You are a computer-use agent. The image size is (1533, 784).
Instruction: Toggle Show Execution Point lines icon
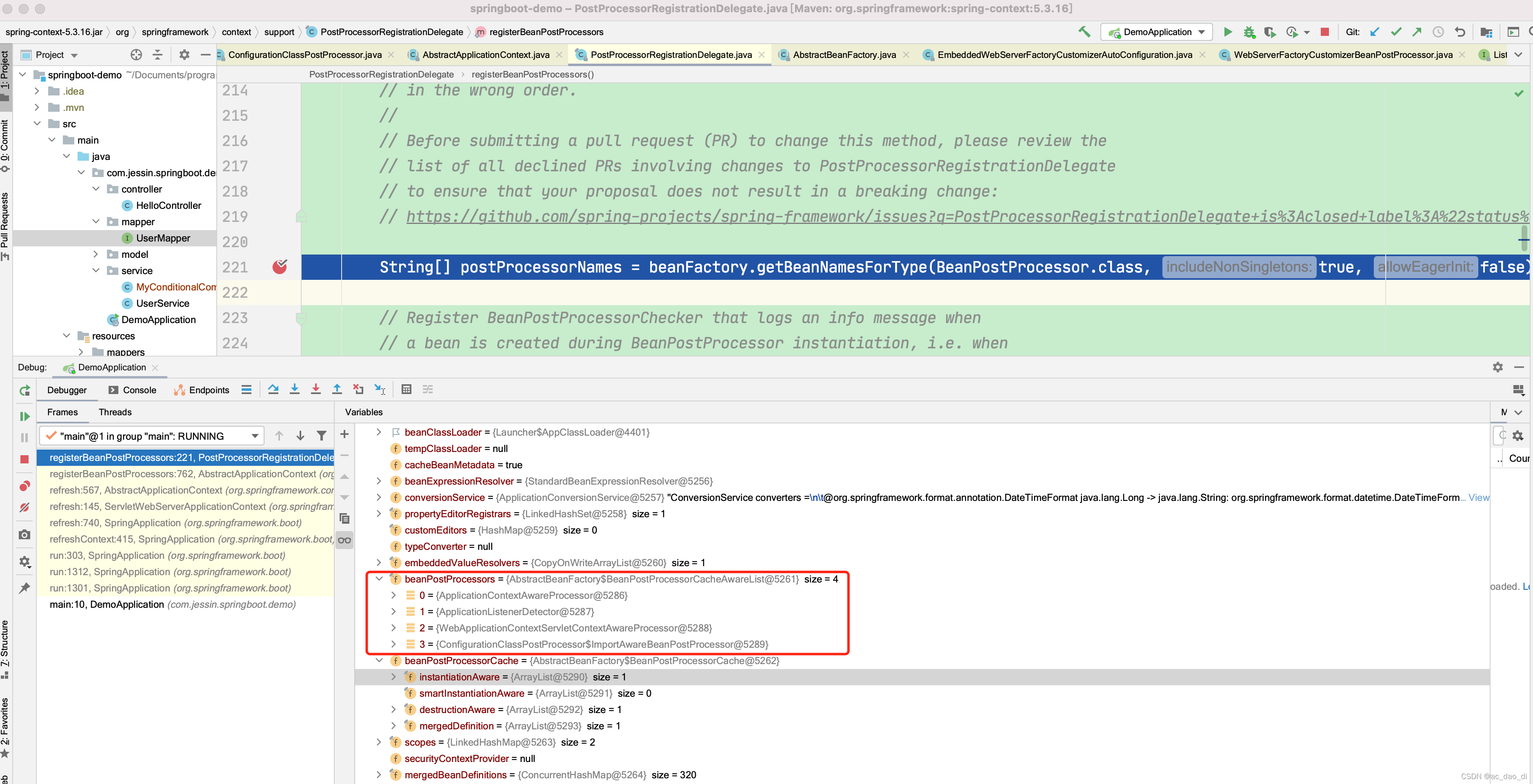tap(247, 390)
